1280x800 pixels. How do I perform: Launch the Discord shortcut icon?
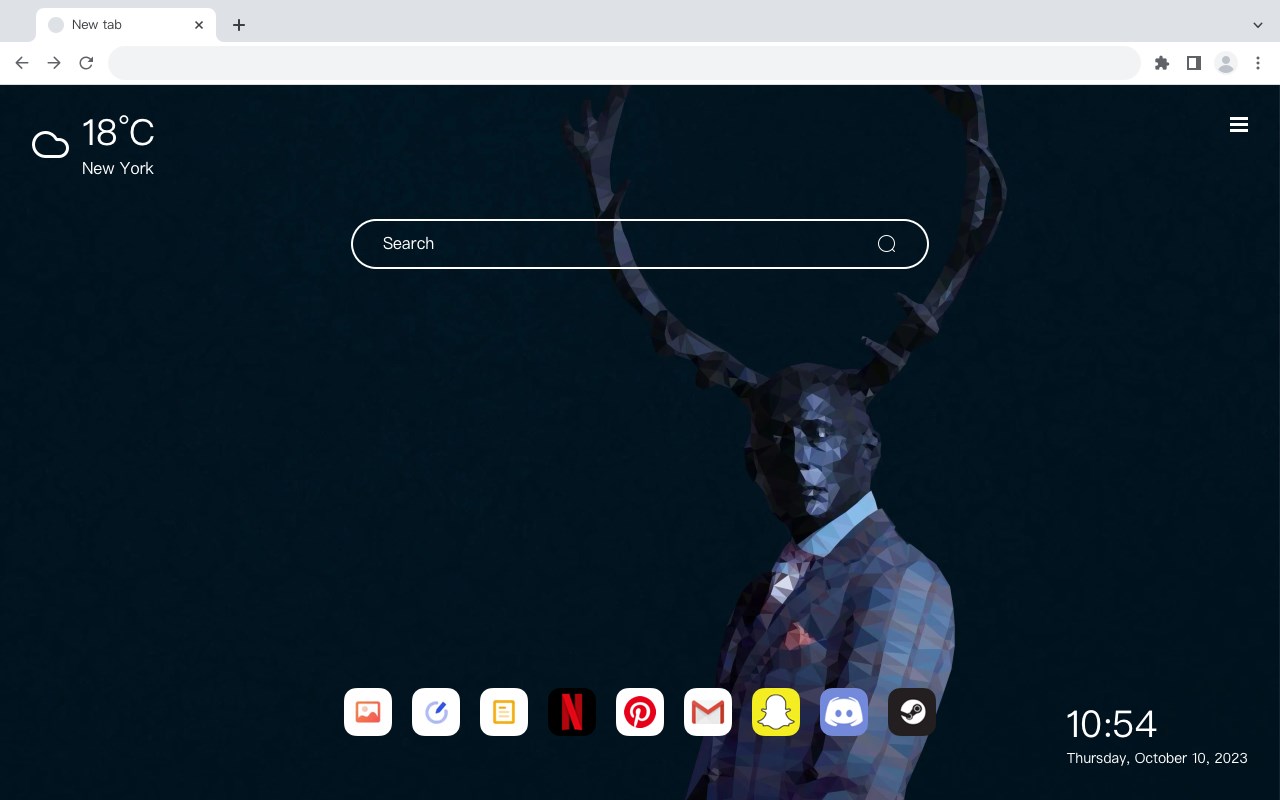(844, 712)
